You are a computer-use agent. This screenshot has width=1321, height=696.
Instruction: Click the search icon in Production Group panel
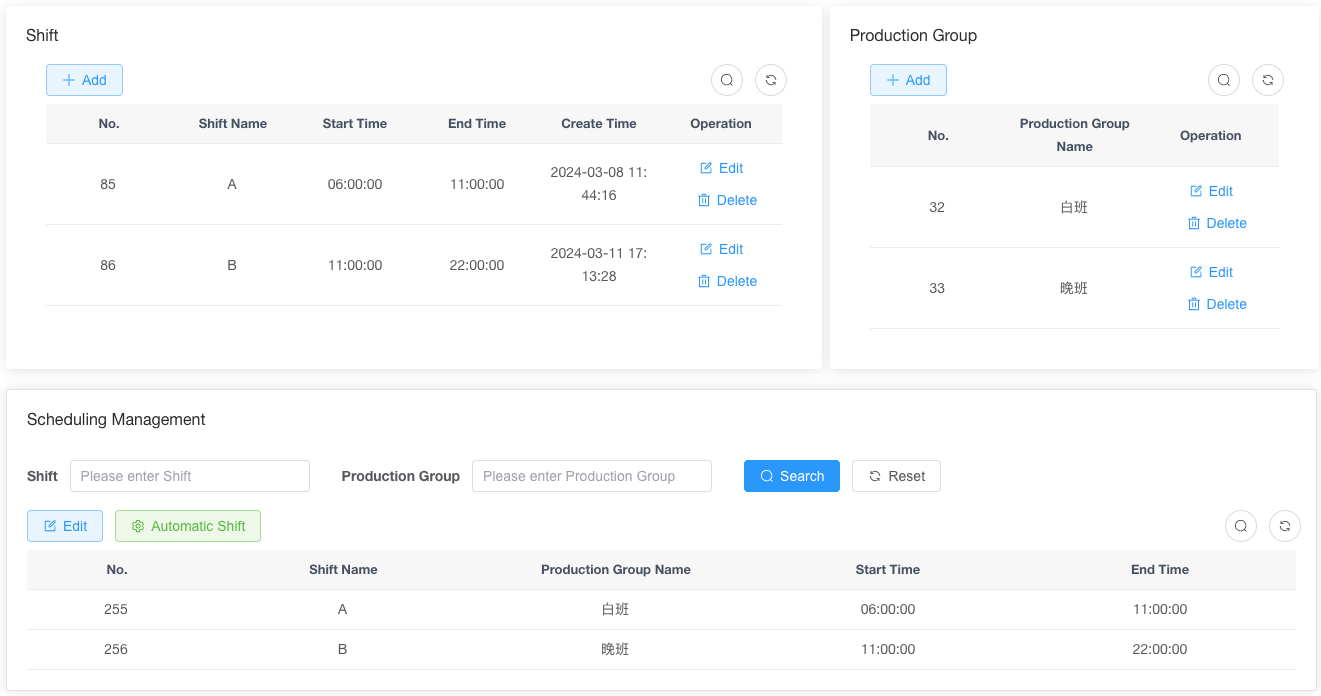pos(1224,80)
